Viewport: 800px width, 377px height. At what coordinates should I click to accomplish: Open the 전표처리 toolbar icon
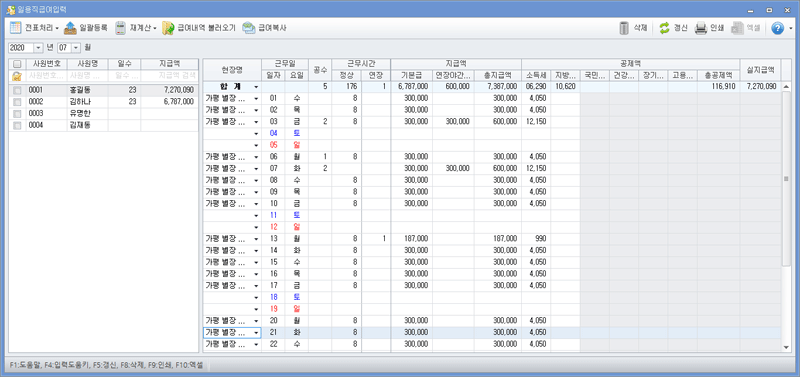[16, 28]
